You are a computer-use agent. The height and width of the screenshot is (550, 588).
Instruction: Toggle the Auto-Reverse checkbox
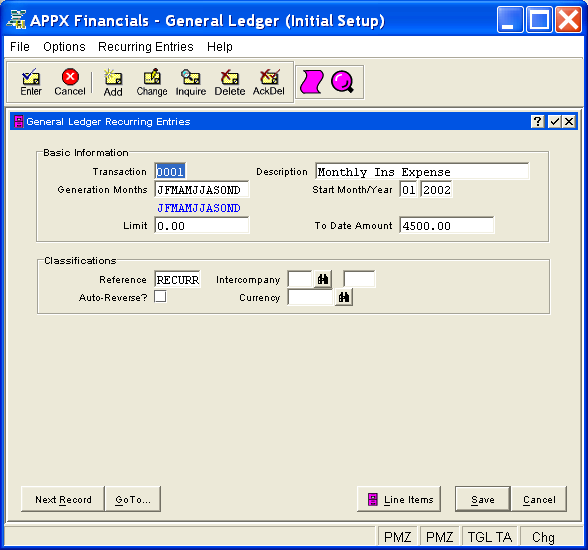point(160,297)
